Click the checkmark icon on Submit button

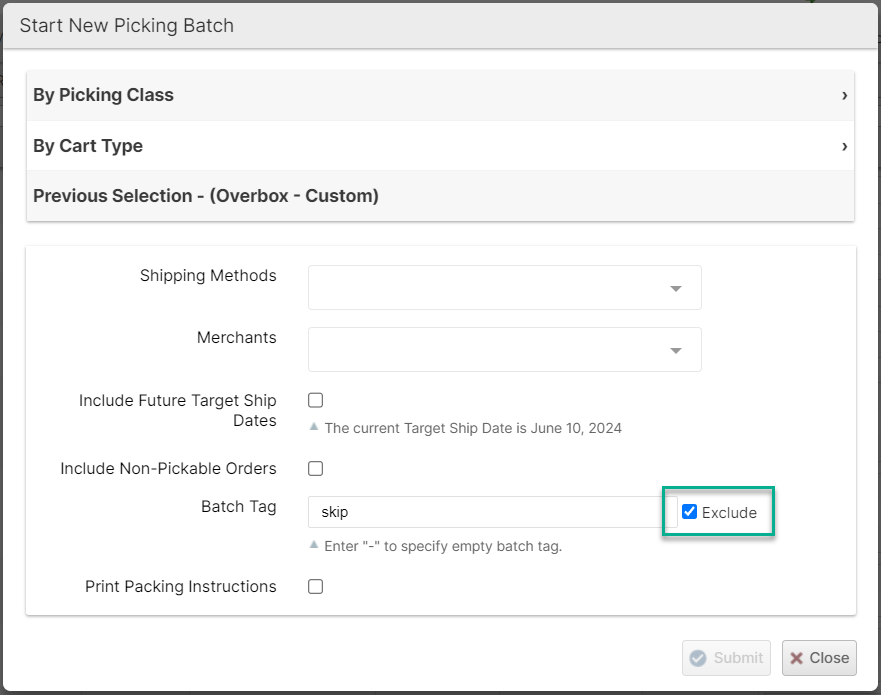(699, 658)
